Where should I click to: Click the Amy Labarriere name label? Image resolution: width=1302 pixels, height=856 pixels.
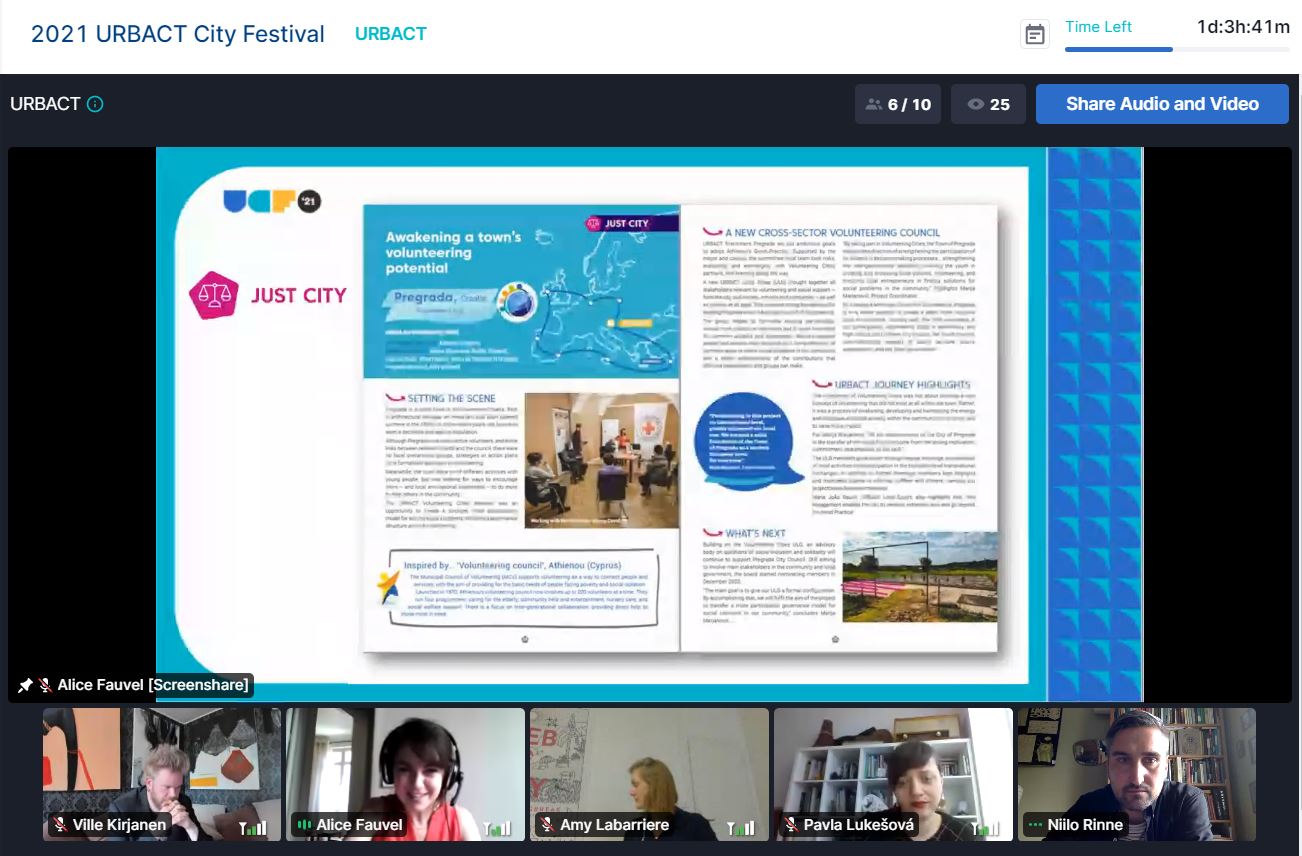pyautogui.click(x=615, y=826)
